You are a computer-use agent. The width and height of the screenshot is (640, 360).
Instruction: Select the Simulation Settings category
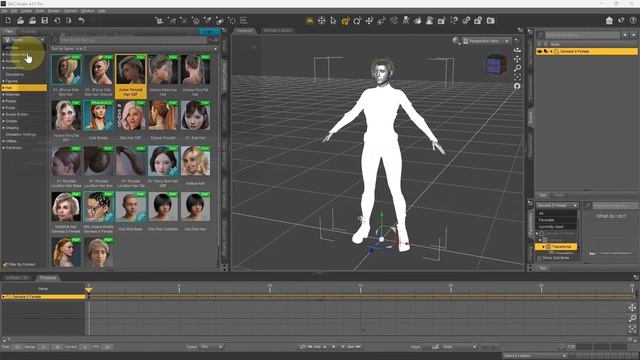pyautogui.click(x=24, y=134)
